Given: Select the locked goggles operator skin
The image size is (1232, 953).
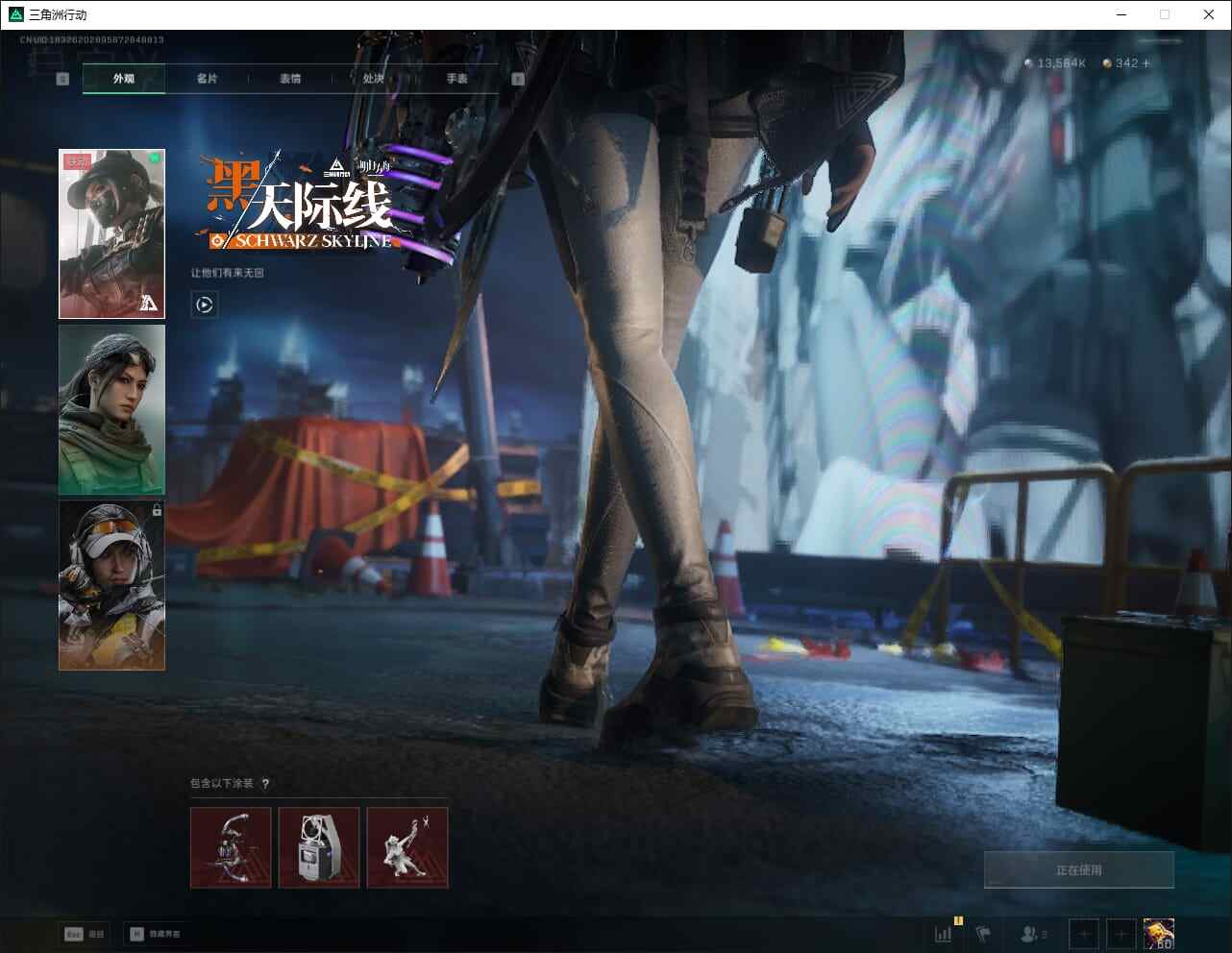Looking at the screenshot, I should [x=111, y=585].
